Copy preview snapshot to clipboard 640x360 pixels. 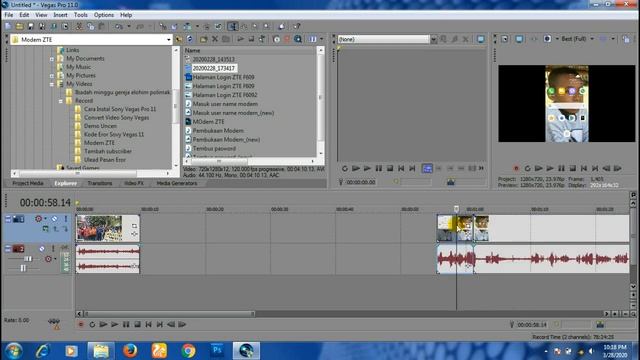(626, 39)
